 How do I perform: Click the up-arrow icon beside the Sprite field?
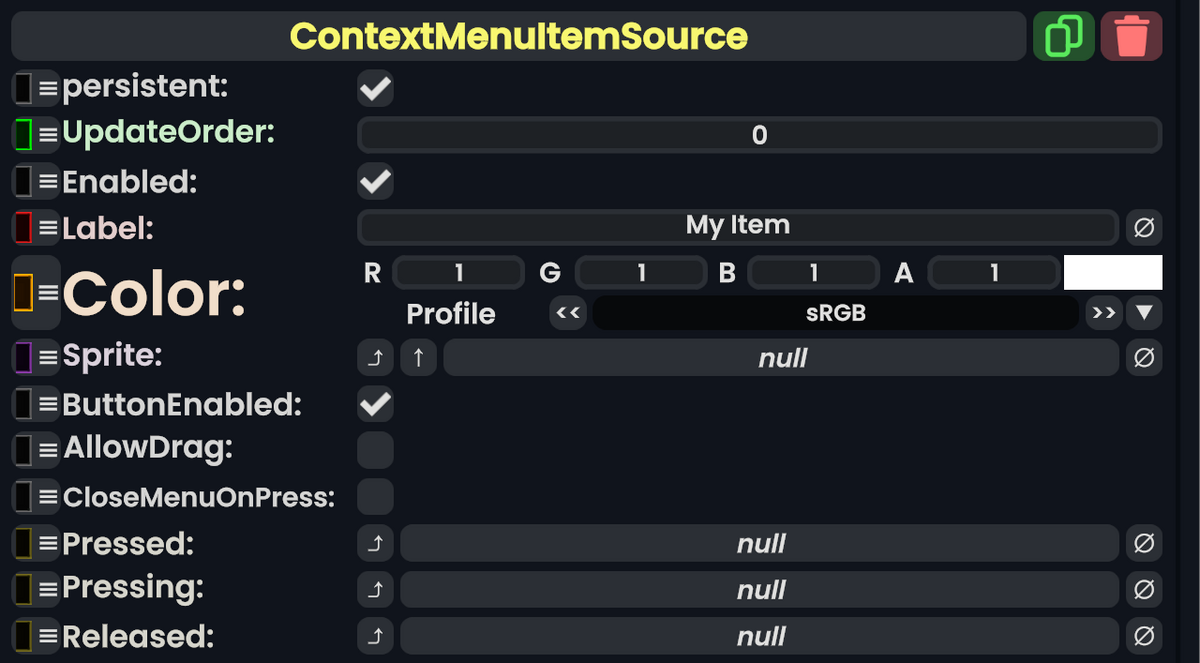pyautogui.click(x=417, y=357)
